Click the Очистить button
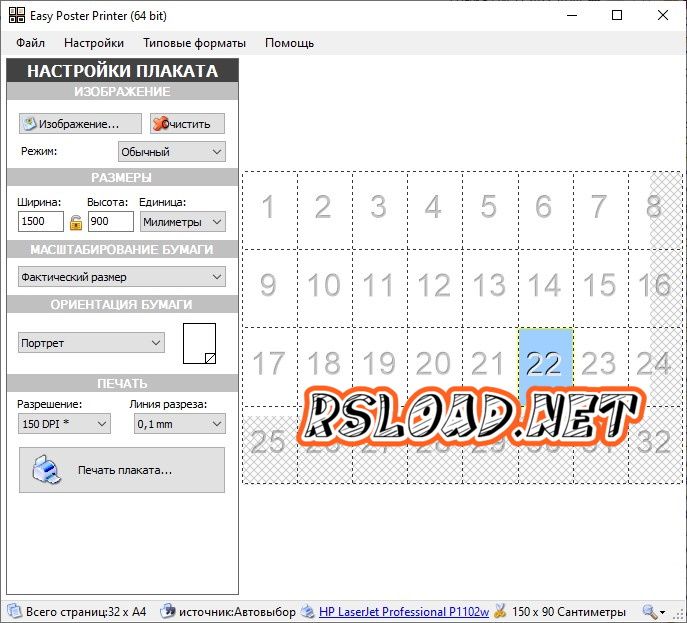The height and width of the screenshot is (623, 687). tap(187, 124)
